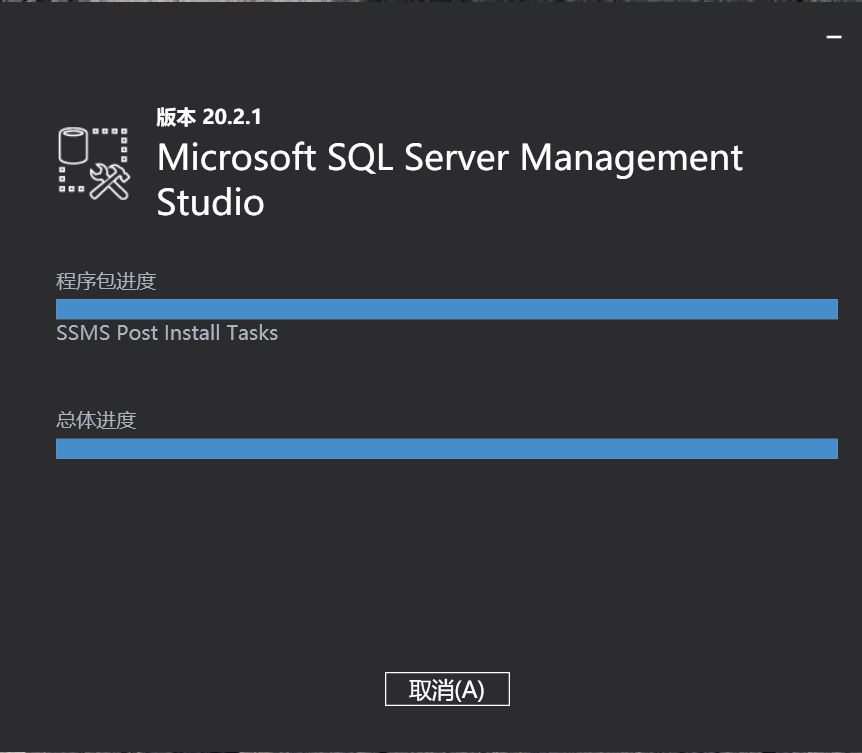Viewport: 862px width, 753px height.
Task: Click the cancel button at the bottom
Action: point(447,688)
